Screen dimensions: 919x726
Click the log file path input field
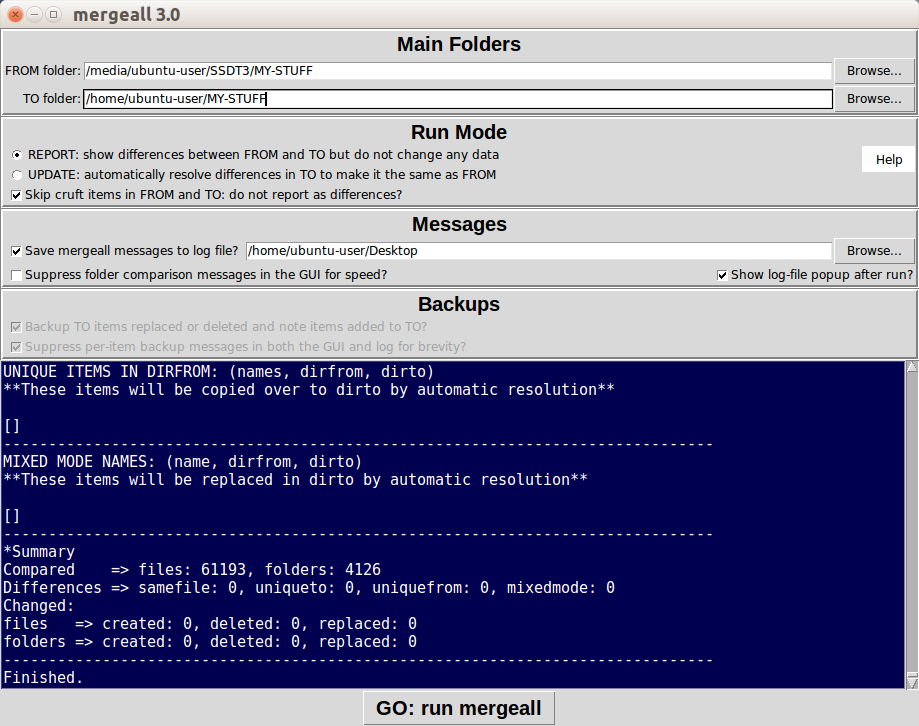point(539,251)
